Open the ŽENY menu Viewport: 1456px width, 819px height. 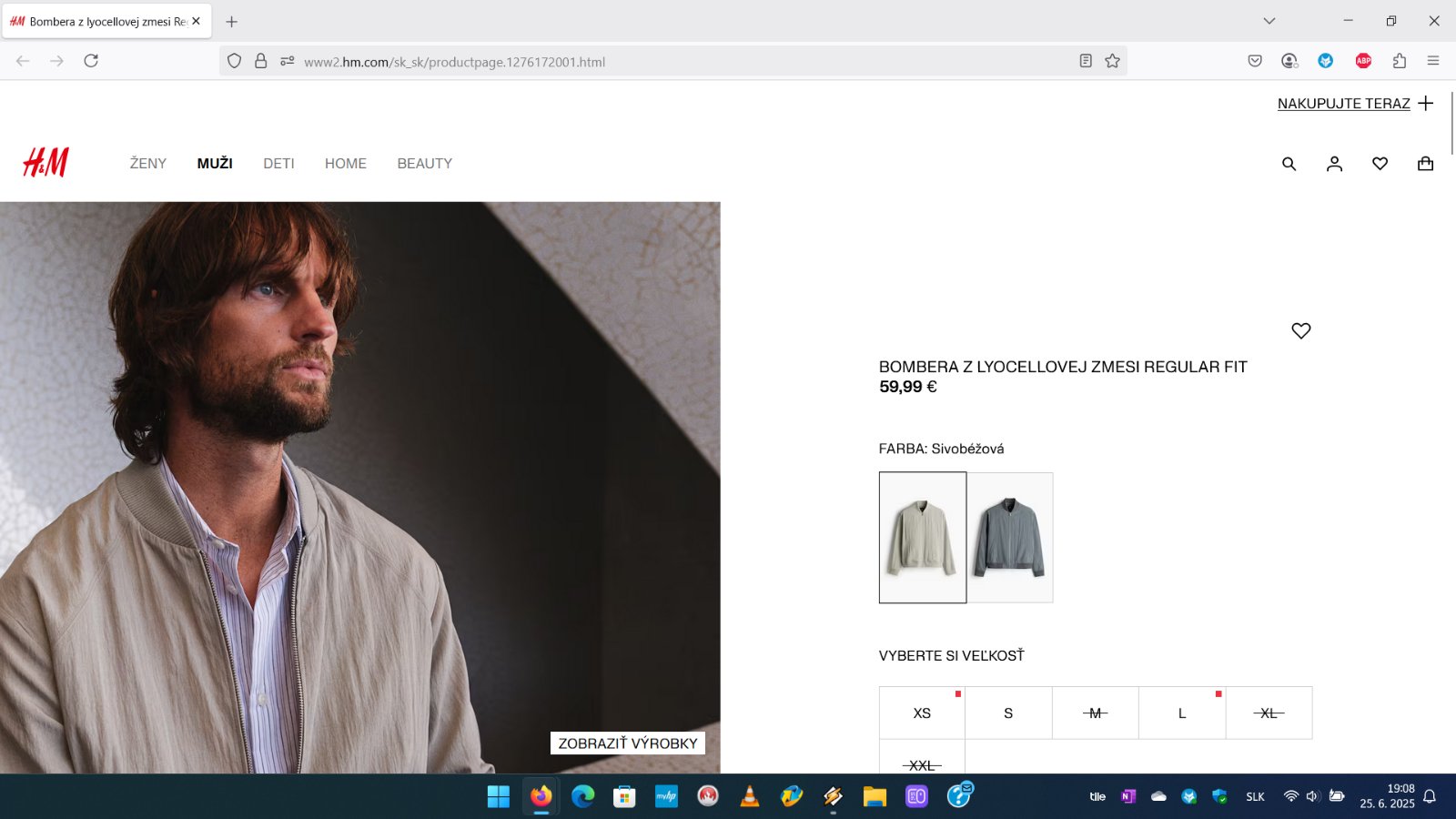[x=148, y=164]
